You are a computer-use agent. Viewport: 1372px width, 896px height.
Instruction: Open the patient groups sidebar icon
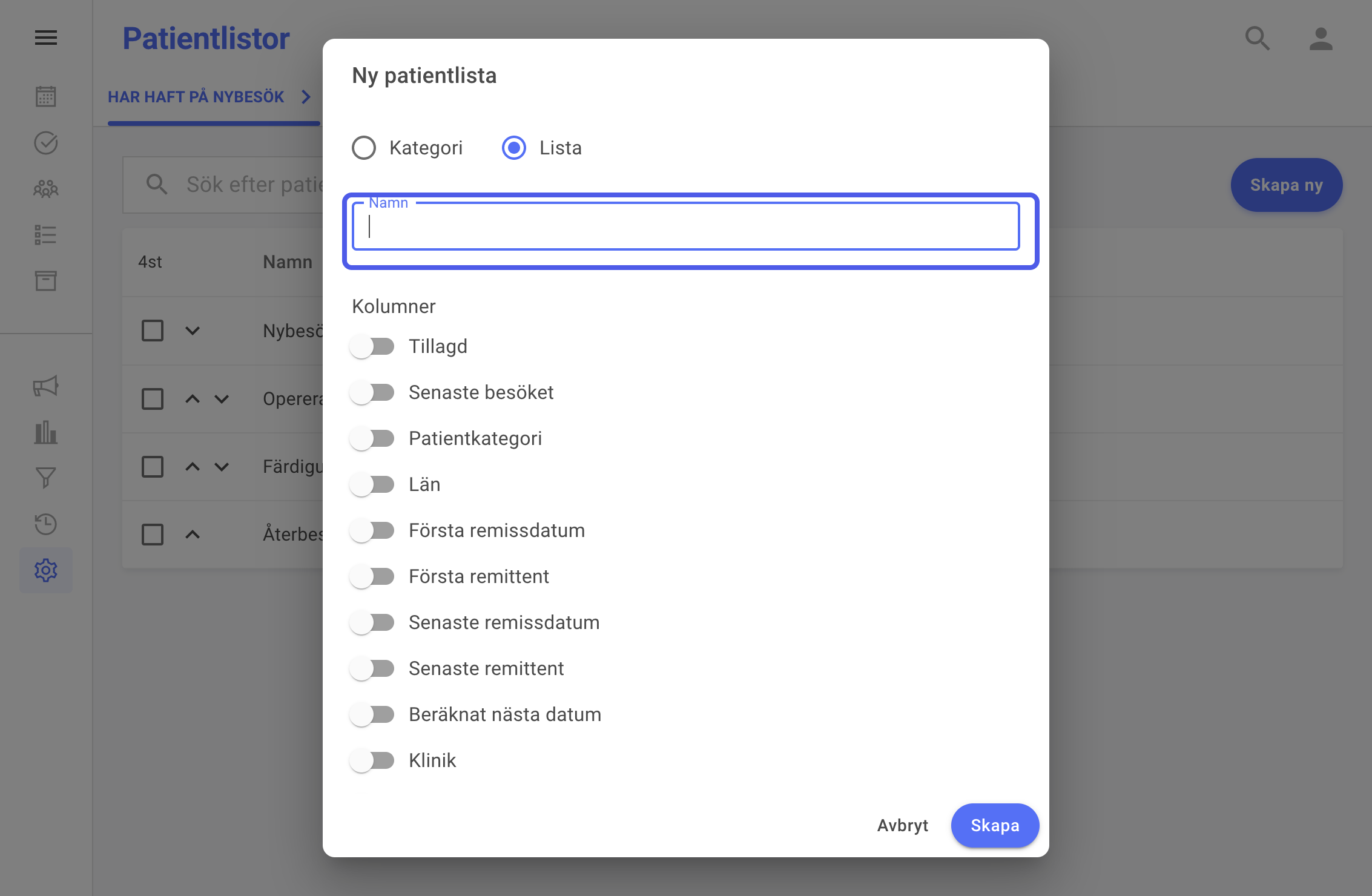46,189
